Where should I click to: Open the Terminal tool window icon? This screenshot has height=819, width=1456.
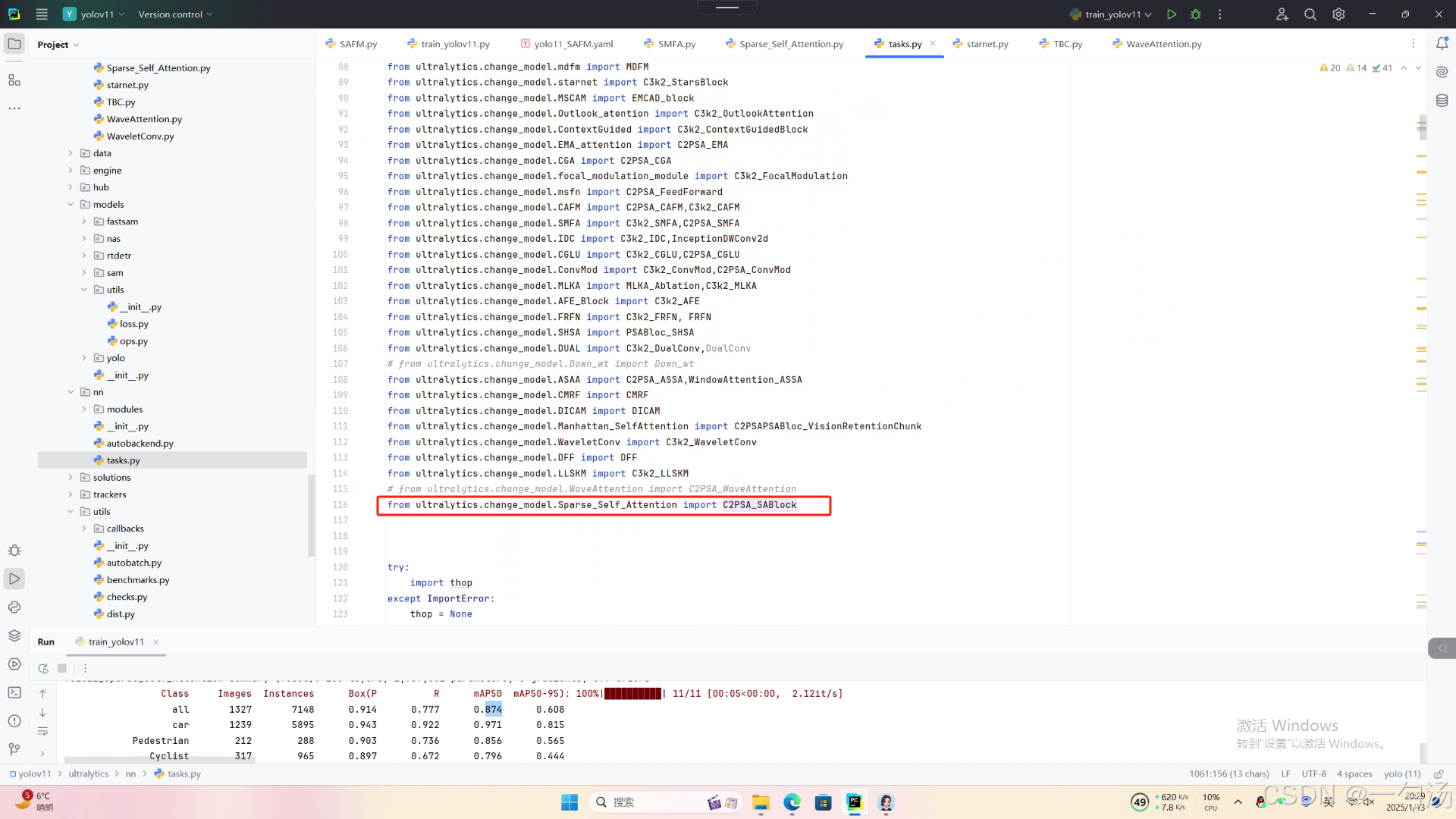[14, 692]
